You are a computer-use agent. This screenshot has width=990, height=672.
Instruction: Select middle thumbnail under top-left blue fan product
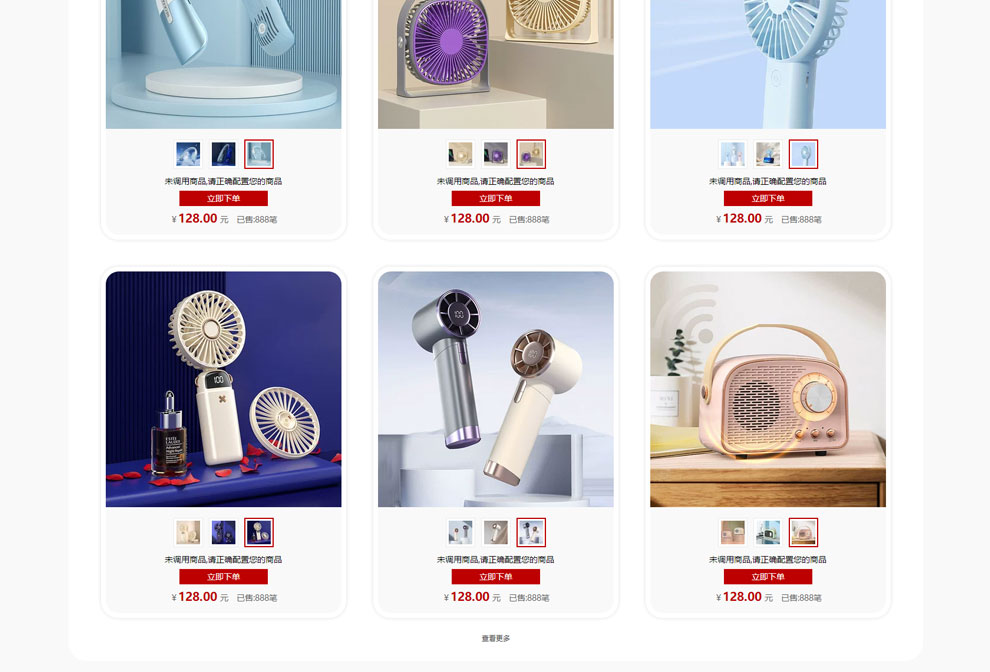tap(224, 154)
